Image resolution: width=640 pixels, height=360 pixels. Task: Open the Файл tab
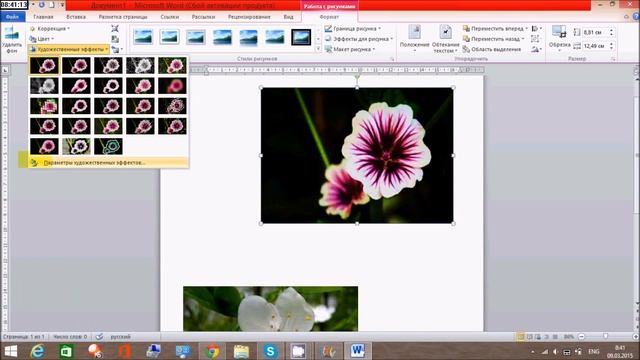pyautogui.click(x=13, y=17)
